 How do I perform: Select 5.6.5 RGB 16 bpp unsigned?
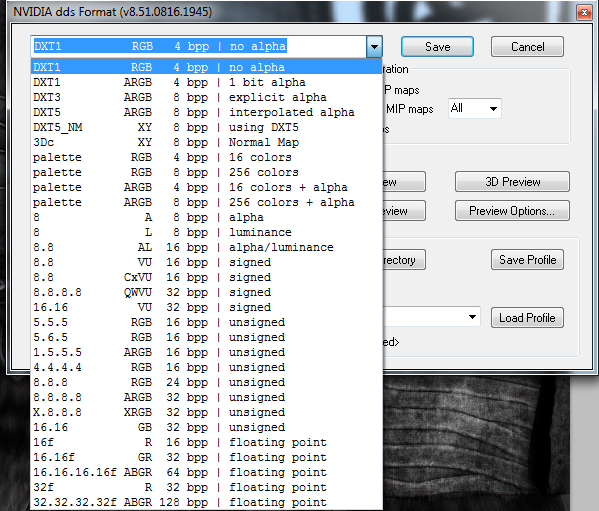[x=206, y=337]
